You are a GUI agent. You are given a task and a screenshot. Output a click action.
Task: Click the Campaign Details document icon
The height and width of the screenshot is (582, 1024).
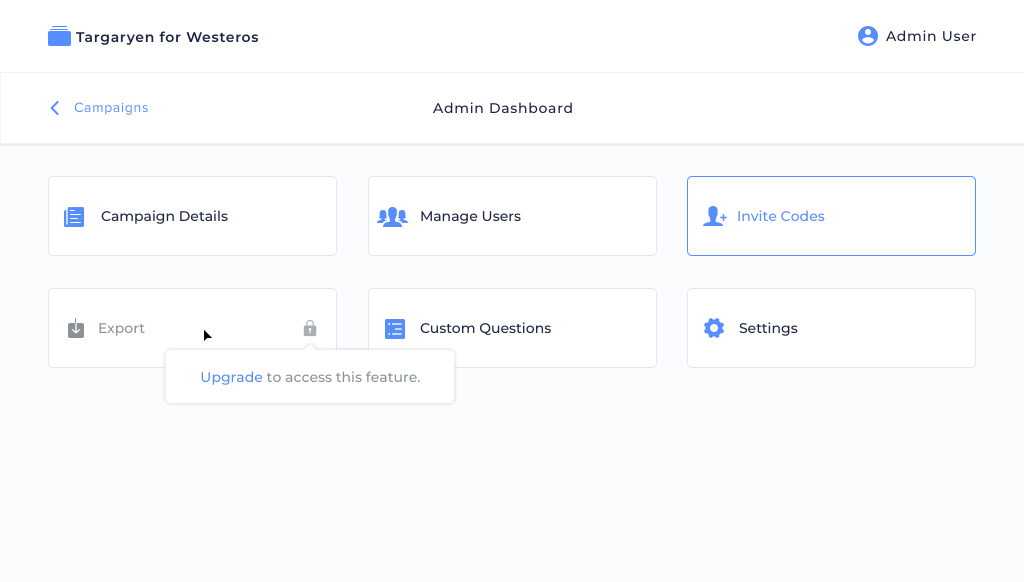point(74,216)
